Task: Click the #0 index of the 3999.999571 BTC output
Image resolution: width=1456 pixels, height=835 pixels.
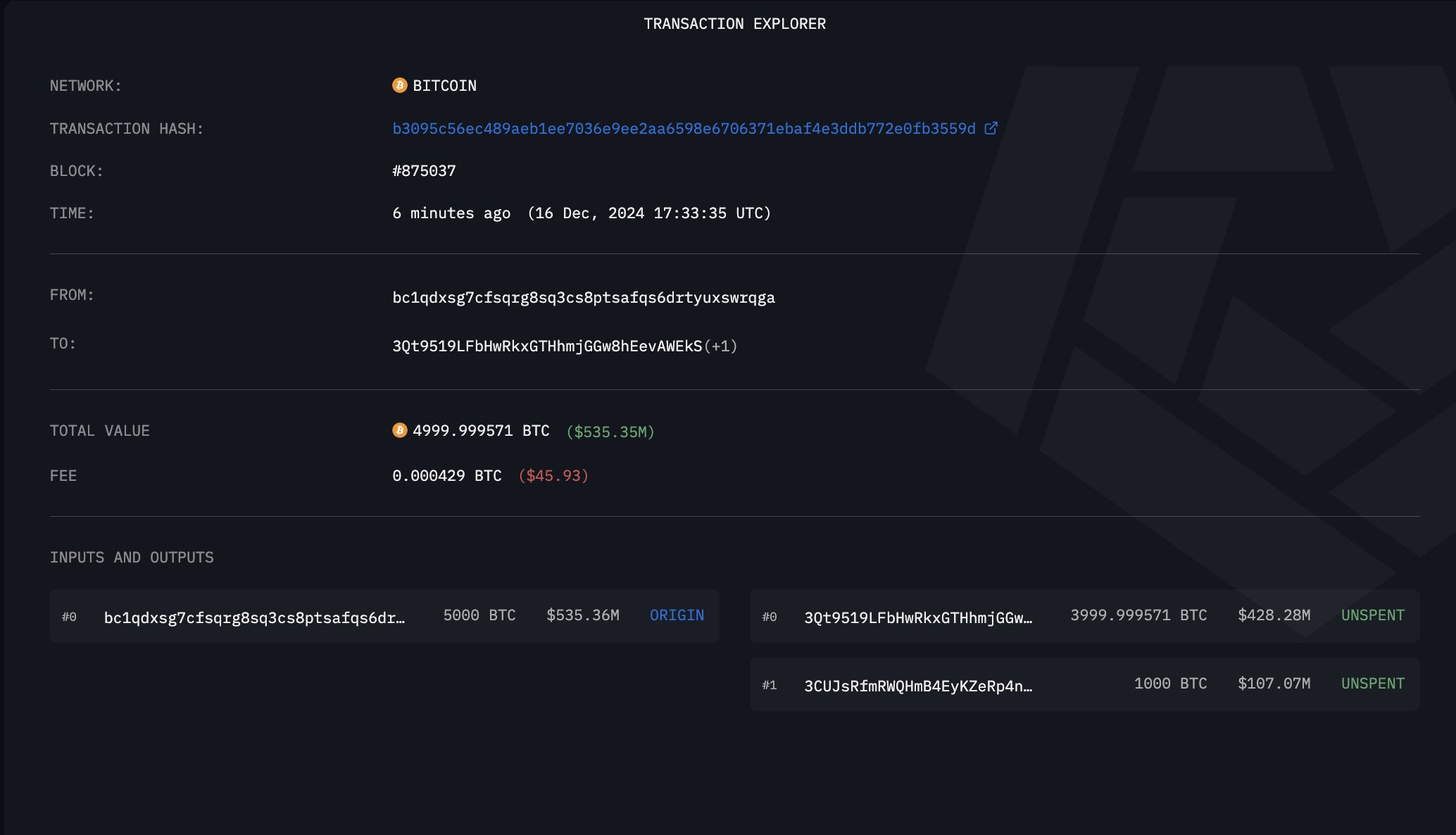Action: click(x=770, y=617)
